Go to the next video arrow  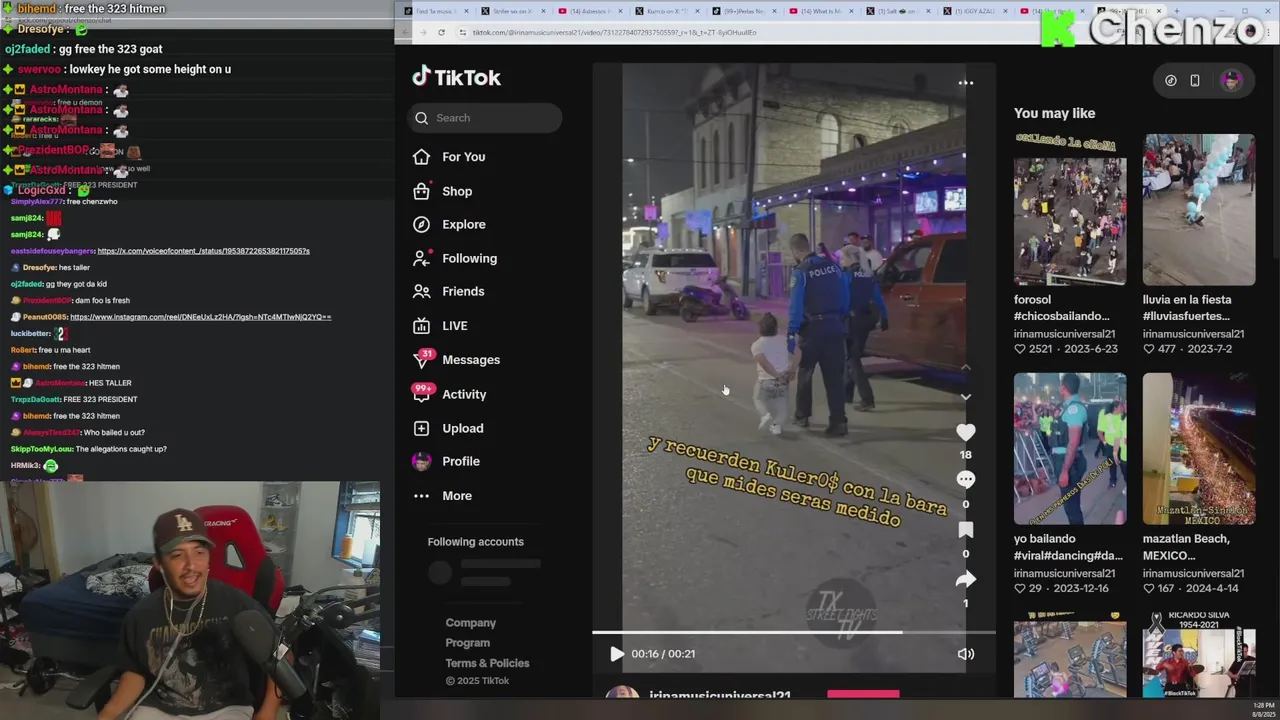coord(965,397)
